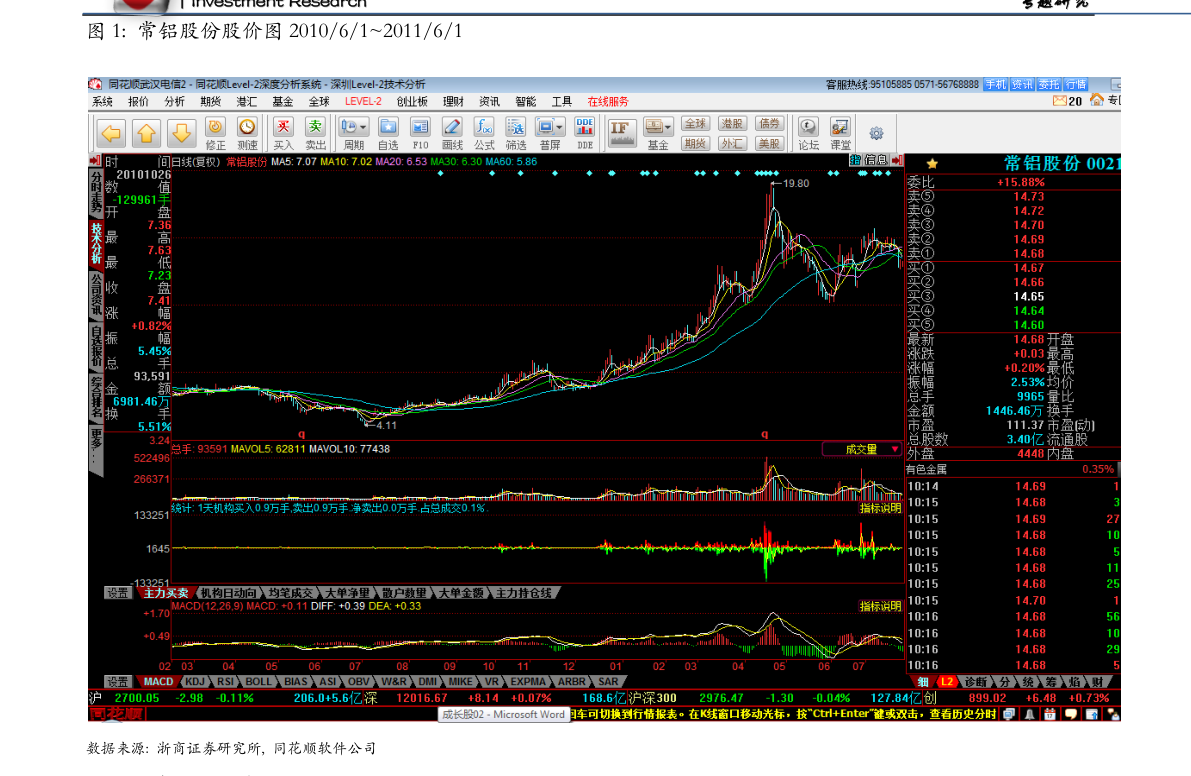
Task: Click the 期货 futures toolbar button
Action: pos(695,143)
